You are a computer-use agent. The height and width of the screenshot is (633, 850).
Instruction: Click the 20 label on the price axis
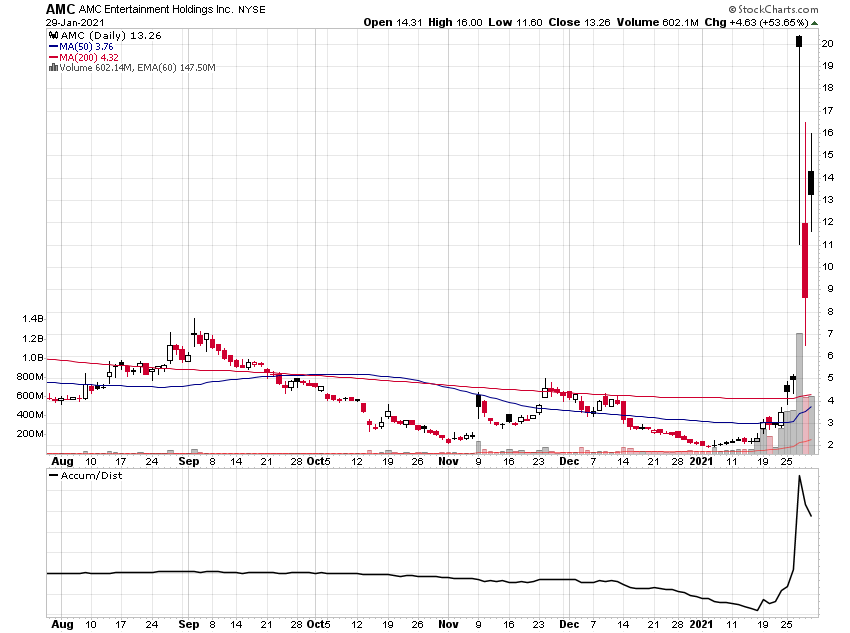827,43
